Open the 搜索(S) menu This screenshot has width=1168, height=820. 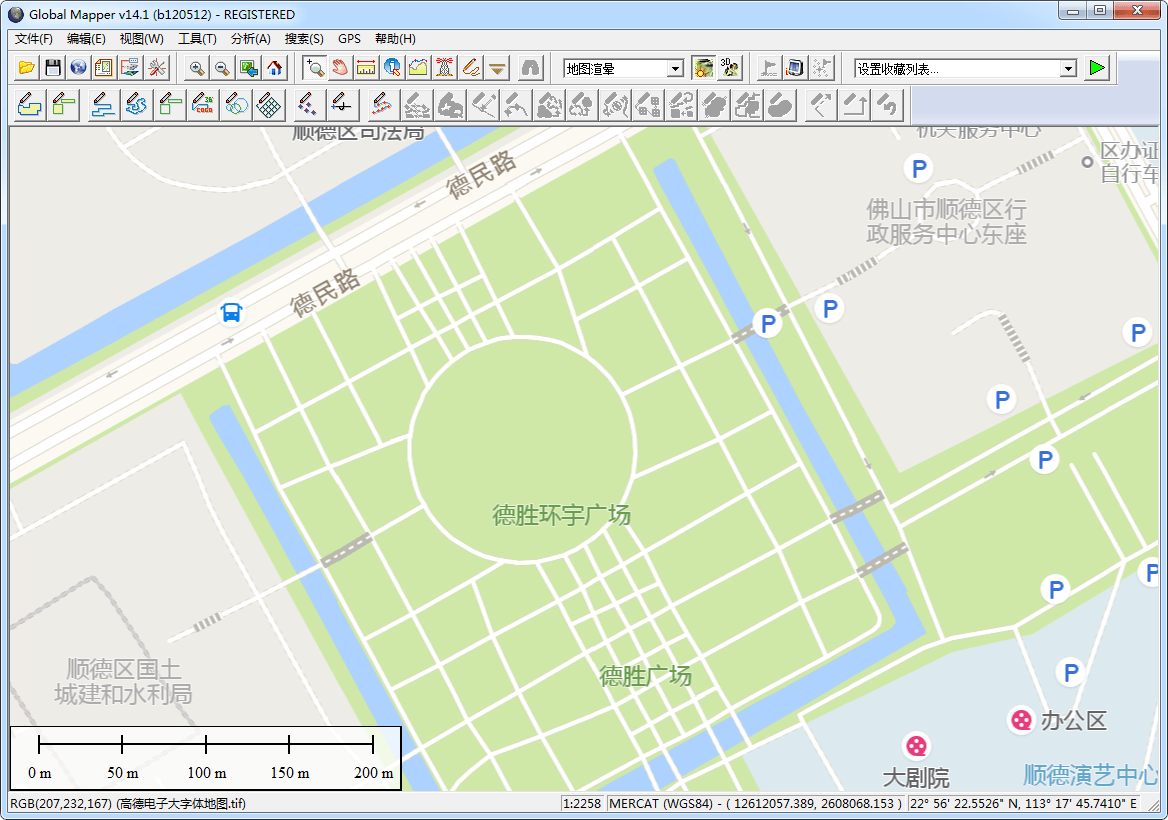pyautogui.click(x=304, y=39)
